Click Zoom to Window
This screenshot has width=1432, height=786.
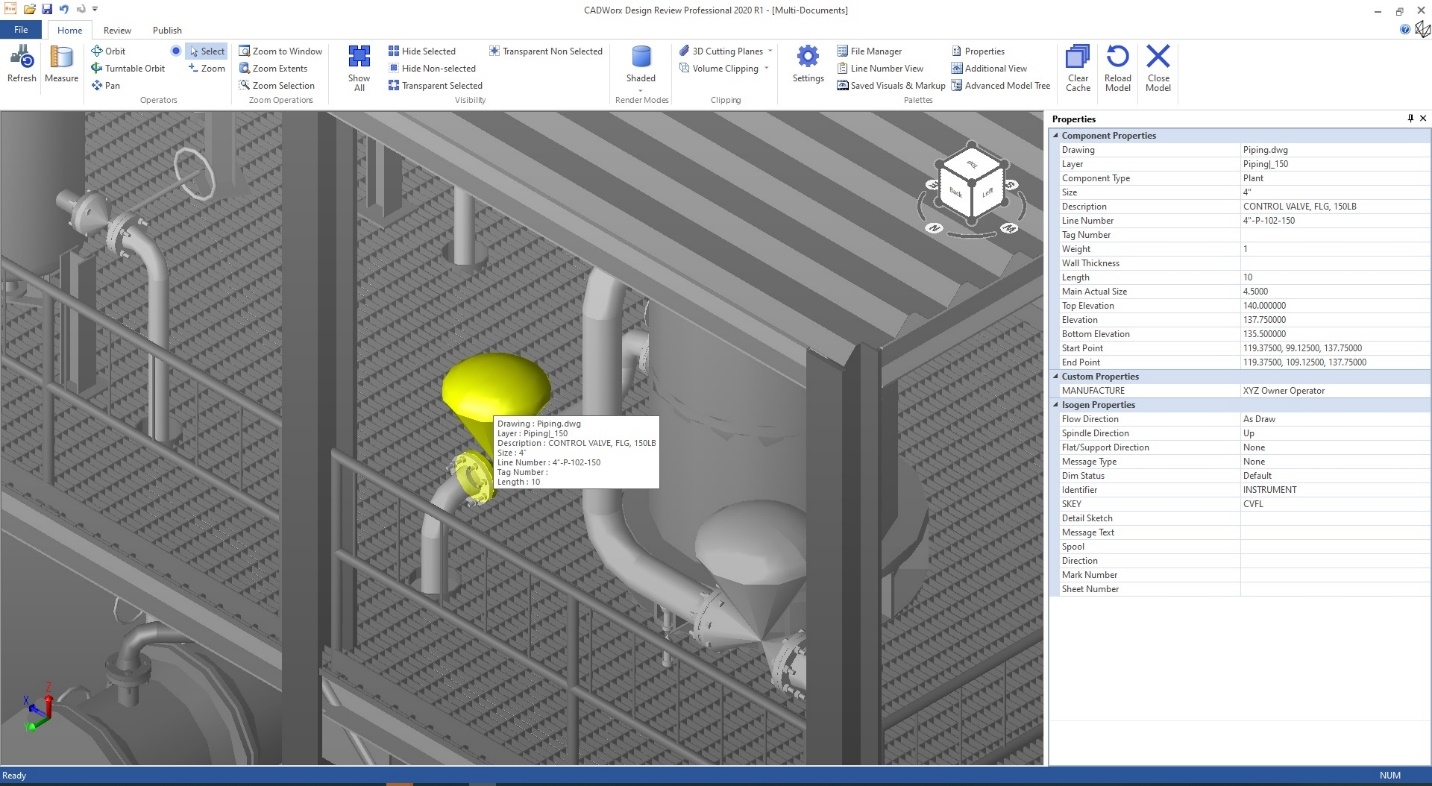[x=281, y=51]
